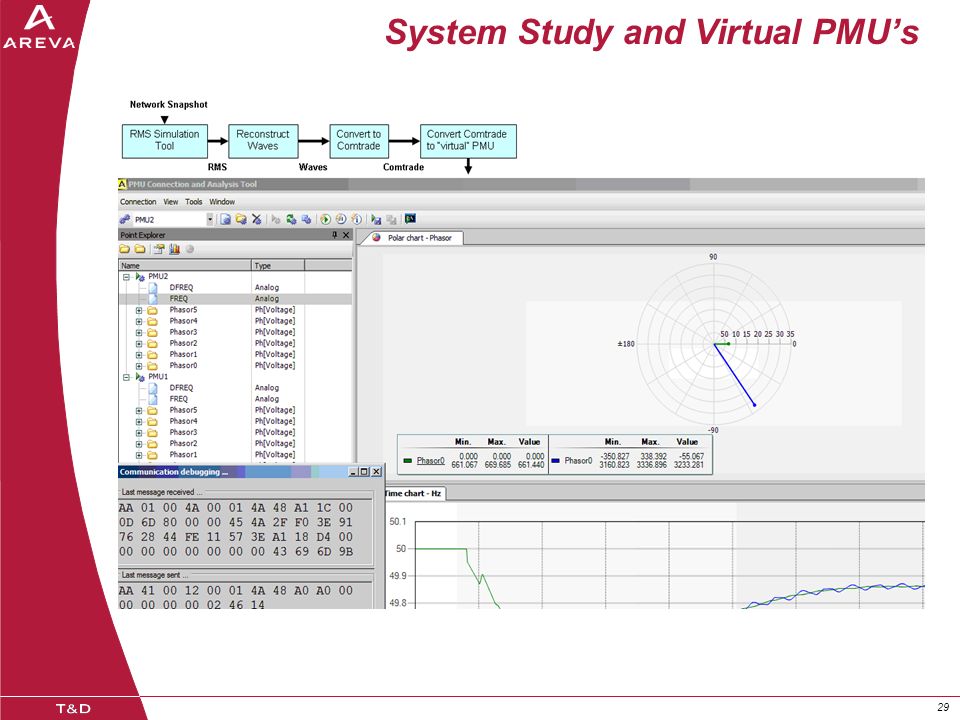960x720 pixels.
Task: Click the properties icon in Point Explorer toolbar
Action: click(x=159, y=249)
